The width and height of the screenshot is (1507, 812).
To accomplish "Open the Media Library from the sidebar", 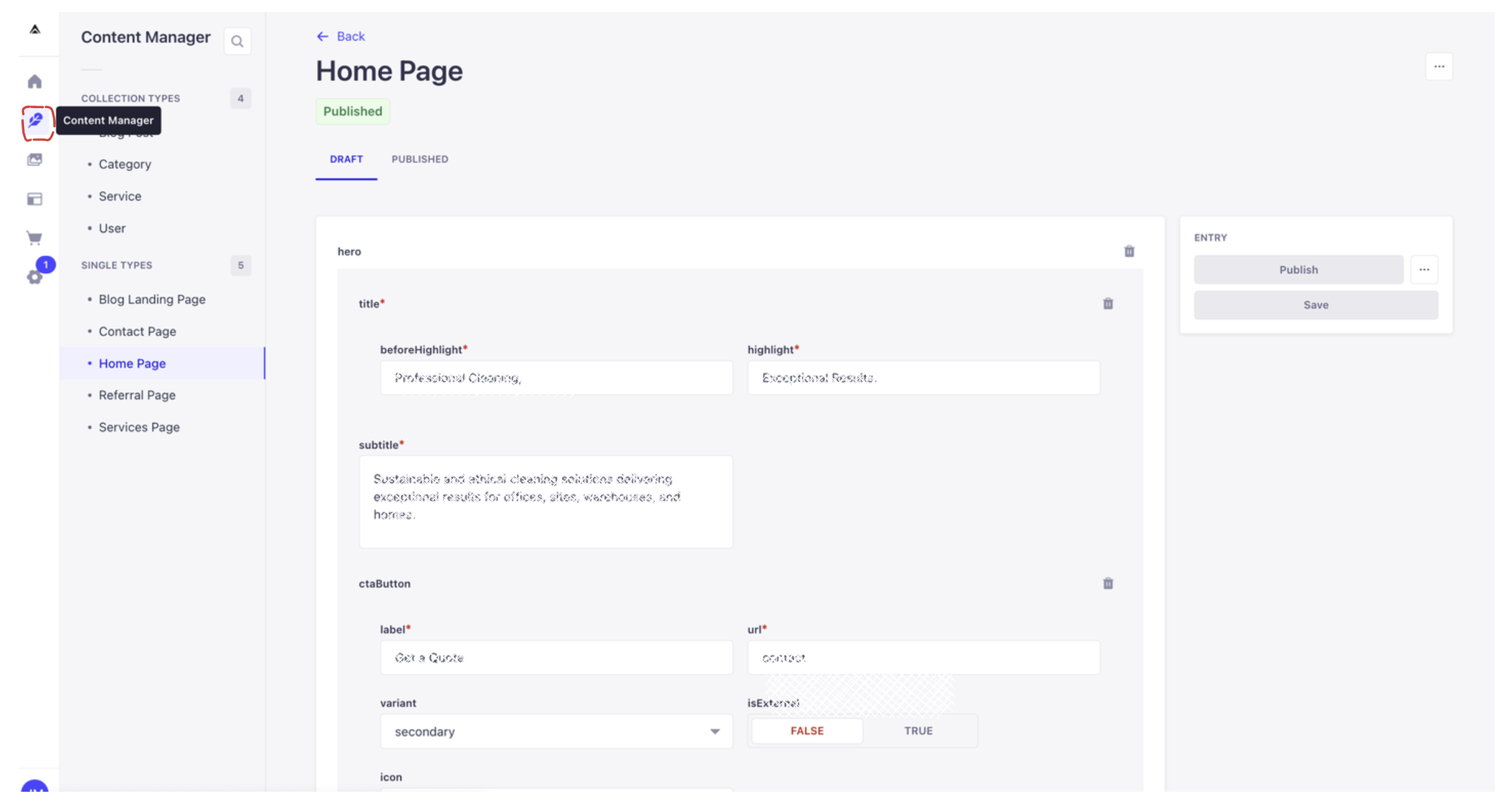I will (x=35, y=159).
